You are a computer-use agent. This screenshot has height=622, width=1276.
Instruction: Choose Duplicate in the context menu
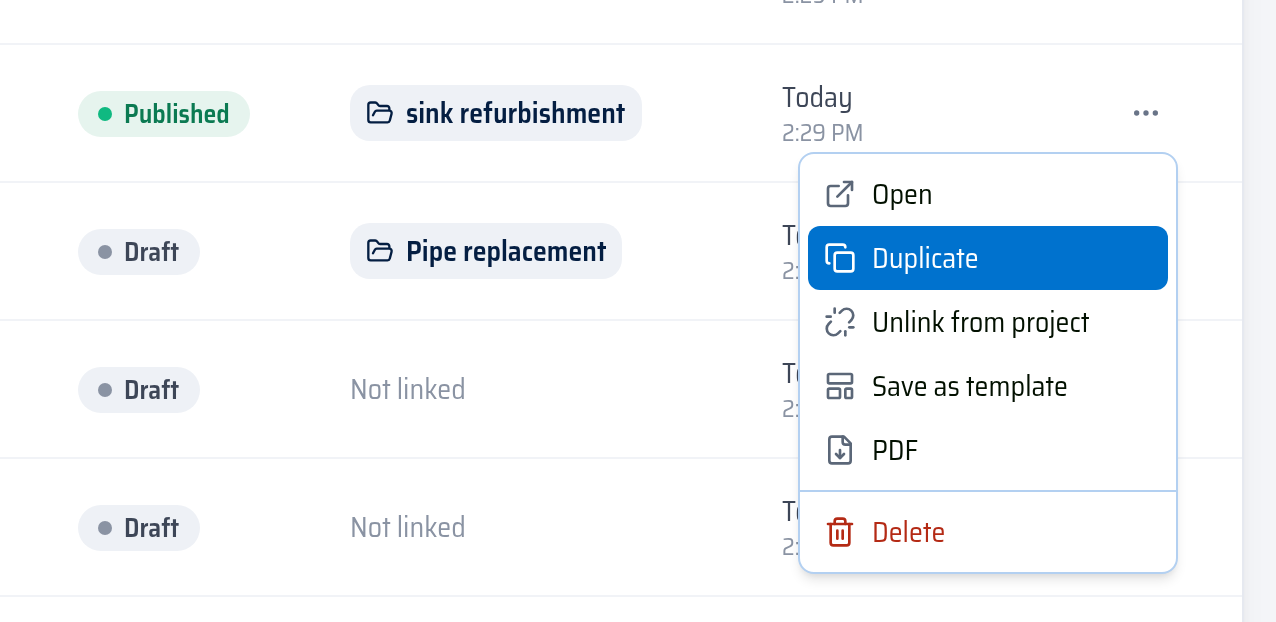click(988, 258)
